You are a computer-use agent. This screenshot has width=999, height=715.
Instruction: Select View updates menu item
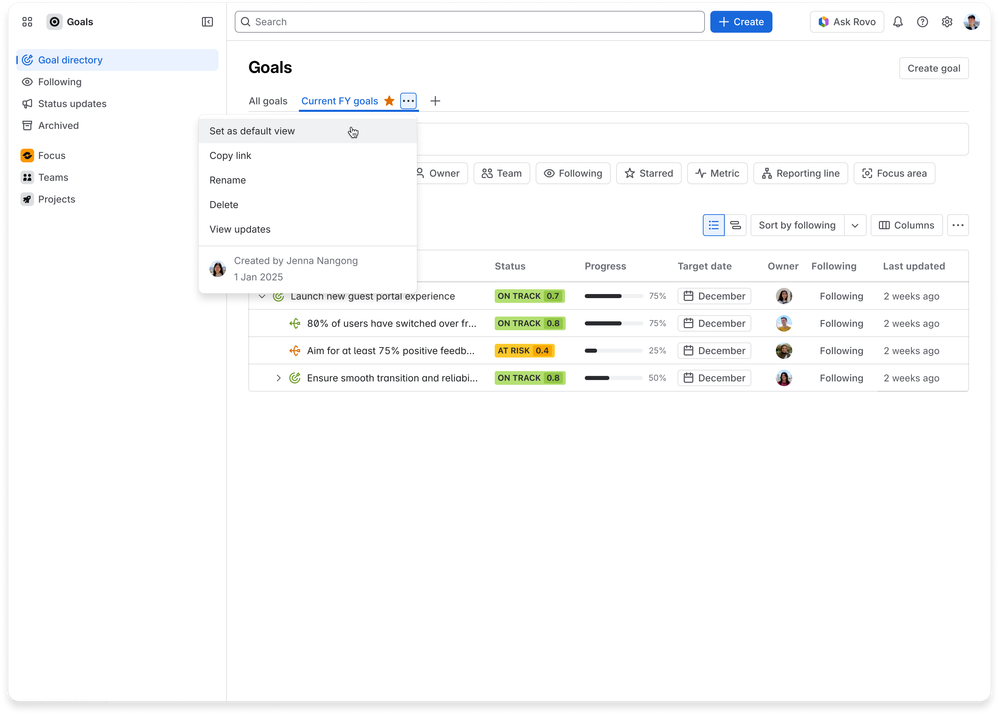point(308,229)
